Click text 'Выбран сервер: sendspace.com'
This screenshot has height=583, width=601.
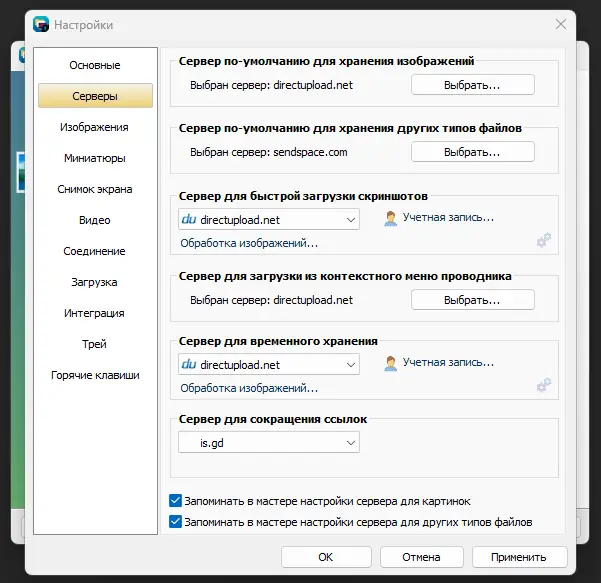click(x=269, y=152)
